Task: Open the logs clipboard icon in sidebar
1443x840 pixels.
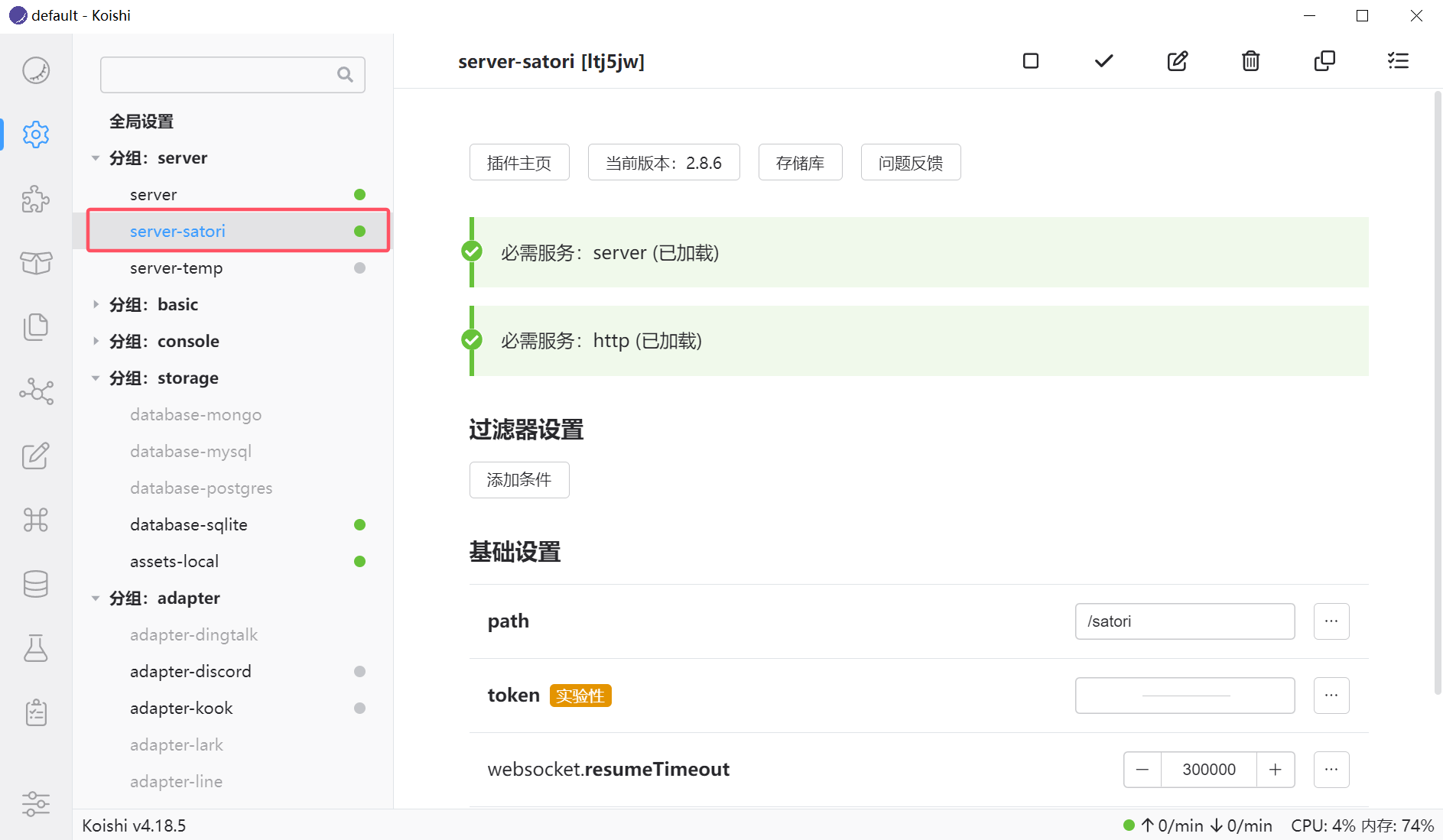Action: tap(36, 712)
